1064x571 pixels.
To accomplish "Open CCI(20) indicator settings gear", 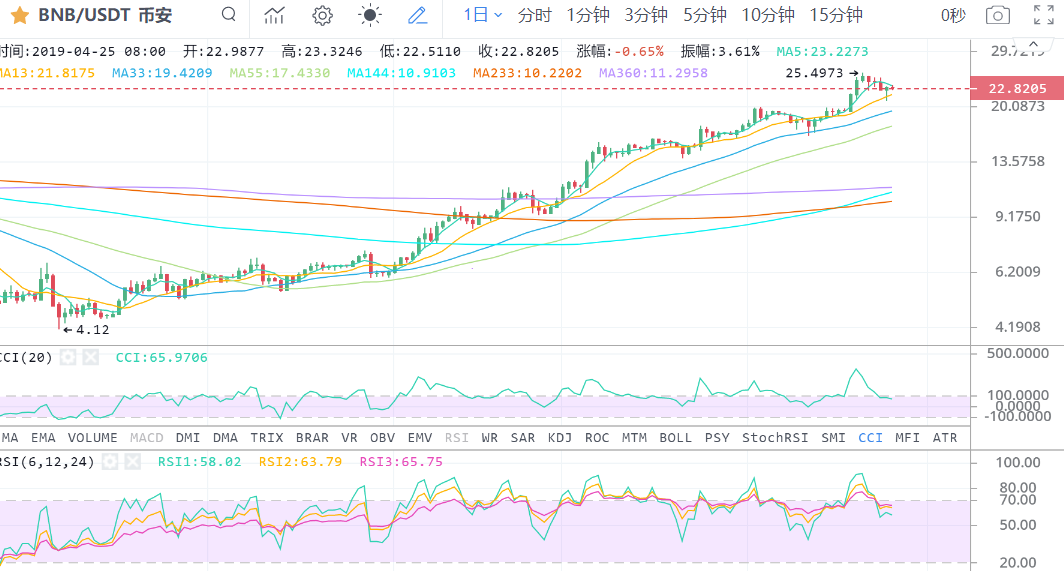I will click(x=68, y=357).
